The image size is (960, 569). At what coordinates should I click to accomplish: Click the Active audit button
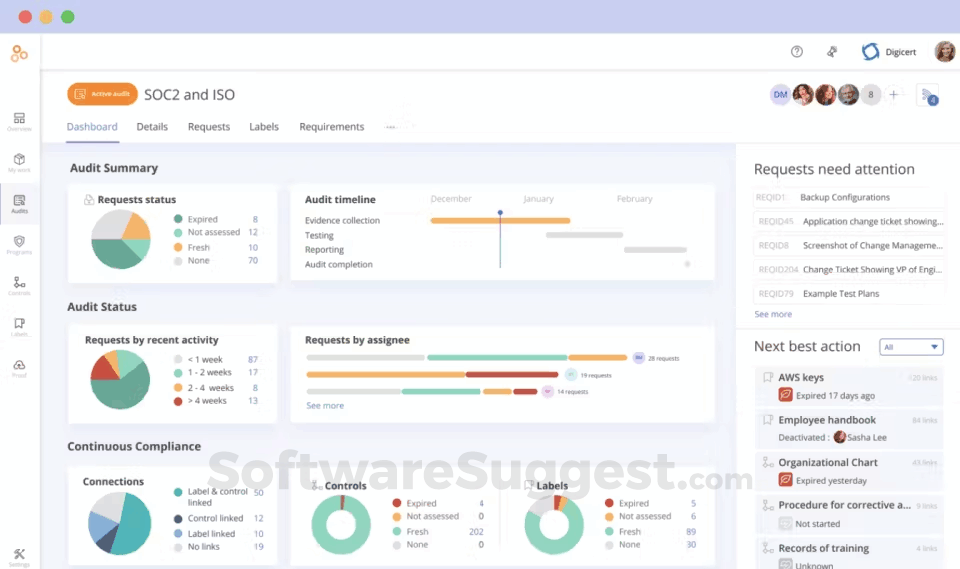(x=102, y=94)
